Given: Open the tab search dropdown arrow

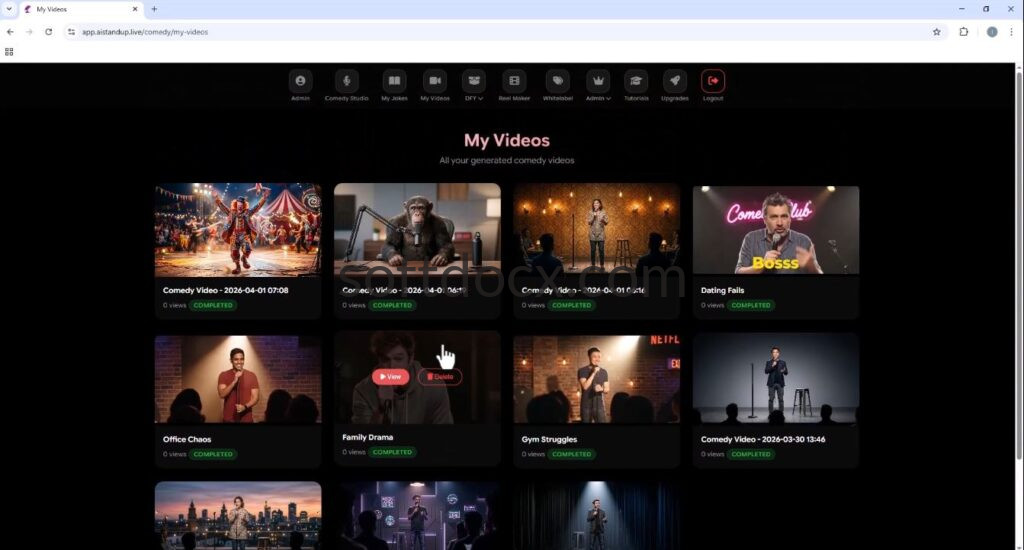Looking at the screenshot, I should 9,9.
